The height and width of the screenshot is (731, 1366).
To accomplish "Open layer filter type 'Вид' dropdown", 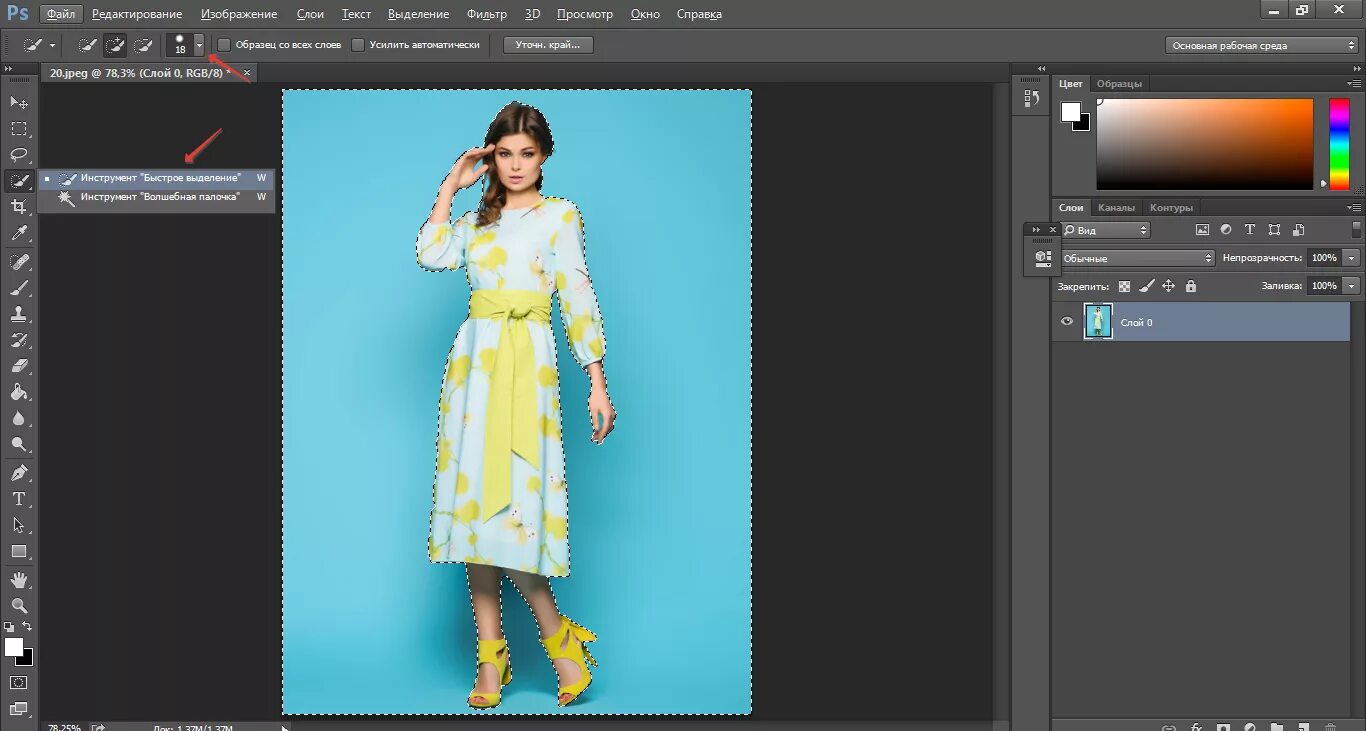I will tap(1105, 230).
